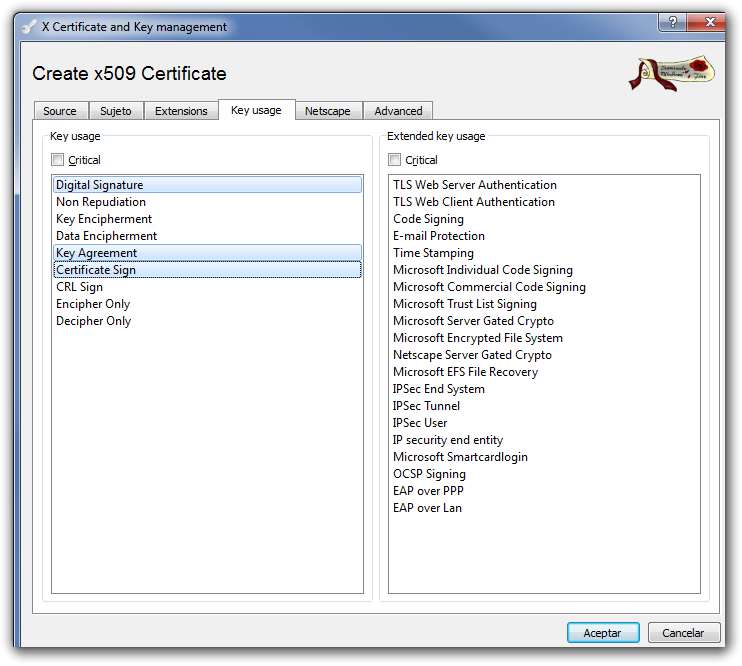The height and width of the screenshot is (666, 742).
Task: Switch to the Advanced tab
Action: [398, 111]
